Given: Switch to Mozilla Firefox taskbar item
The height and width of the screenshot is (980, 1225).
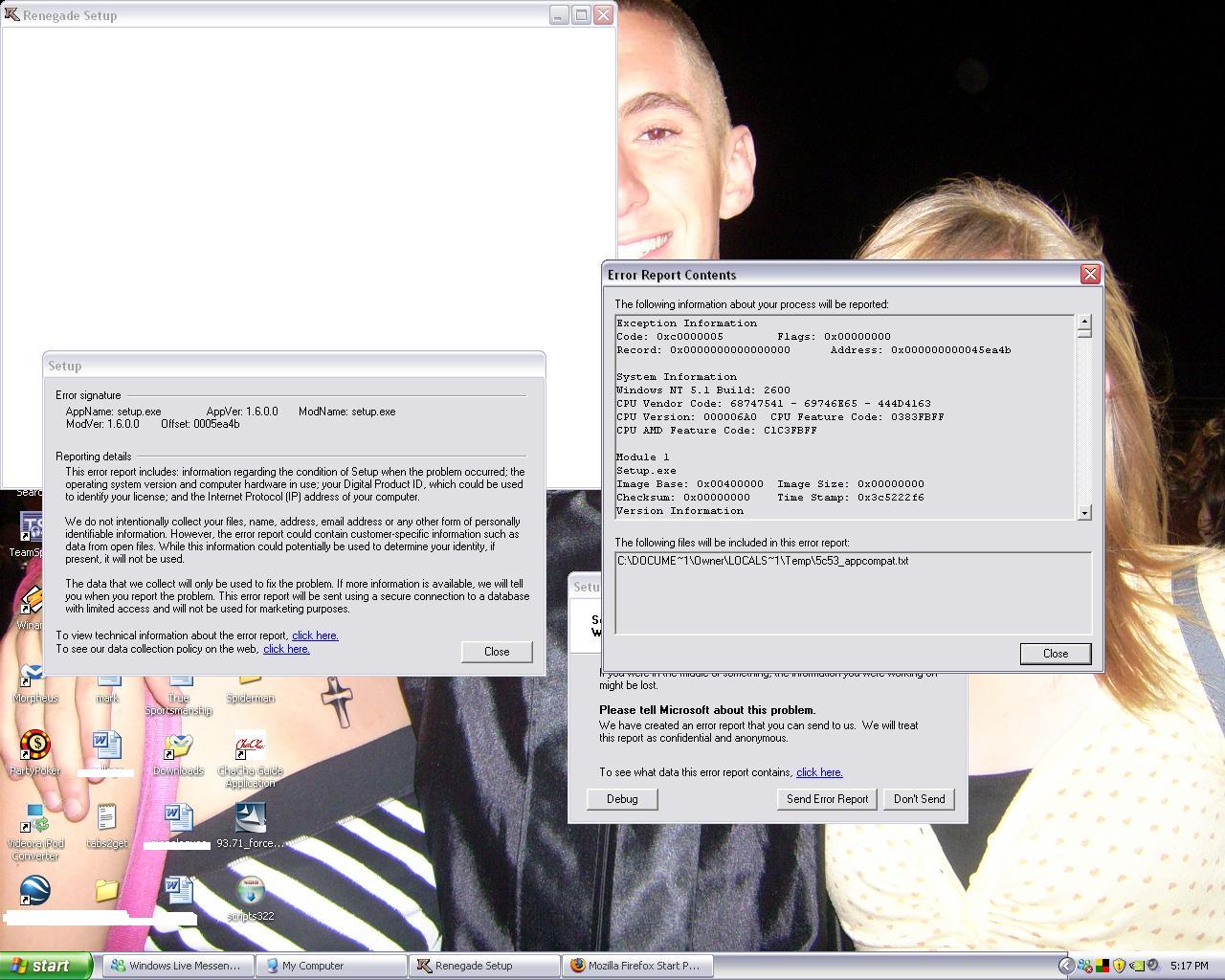Looking at the screenshot, I should [635, 966].
